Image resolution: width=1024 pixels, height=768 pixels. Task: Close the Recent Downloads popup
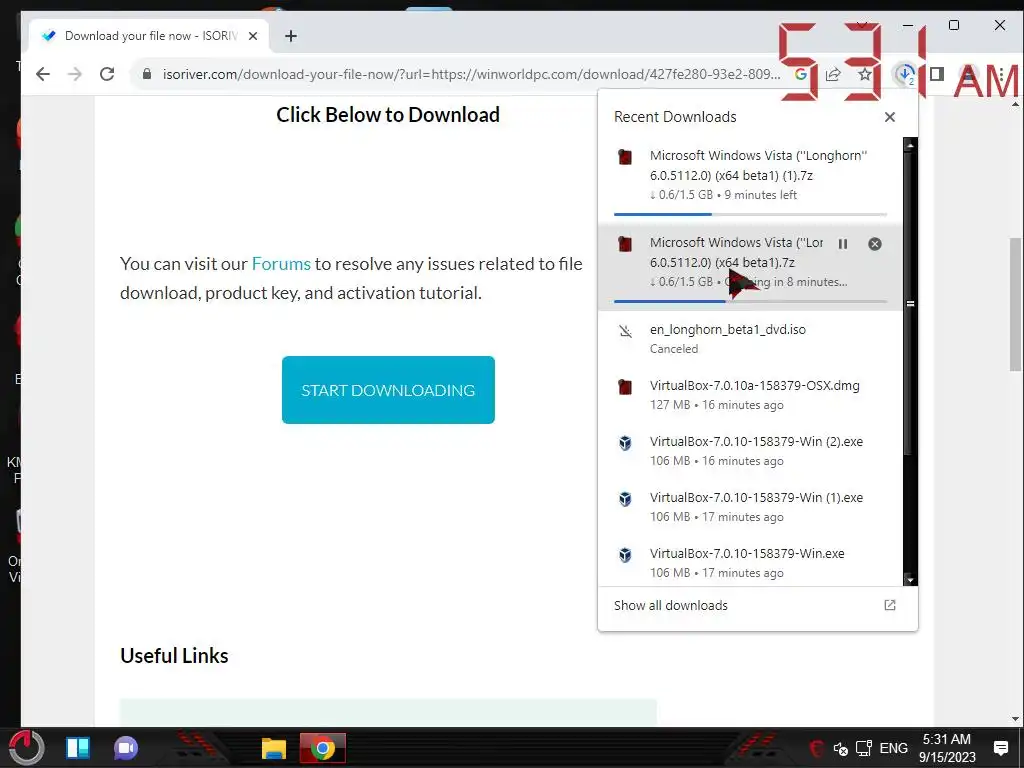[x=889, y=117]
